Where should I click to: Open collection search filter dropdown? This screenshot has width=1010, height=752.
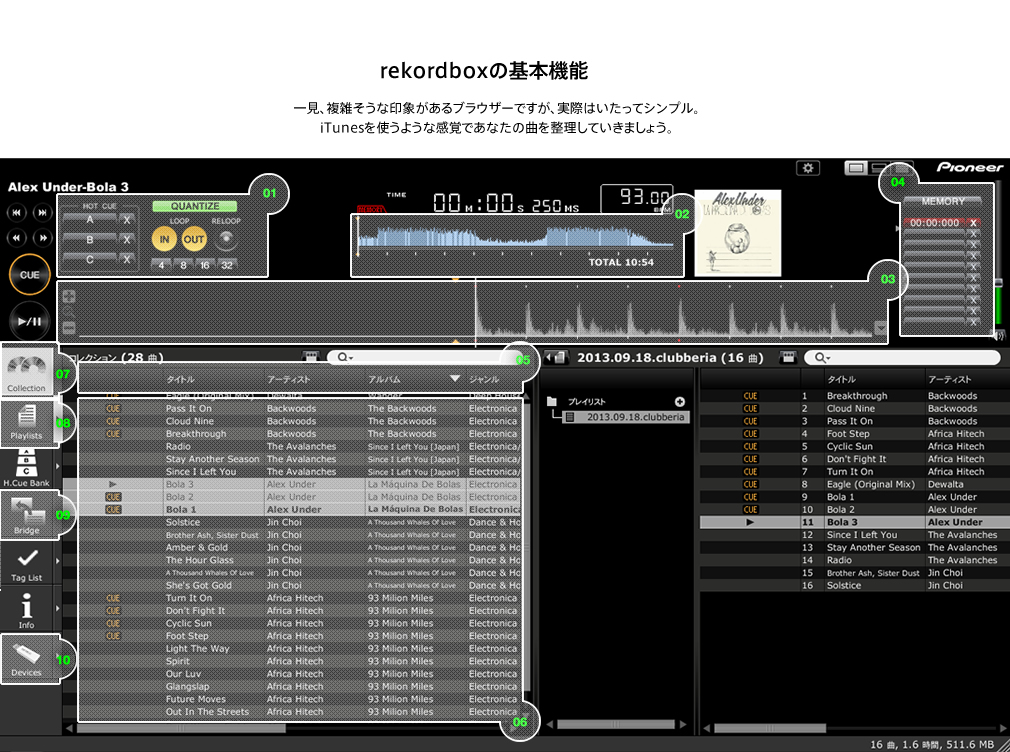point(345,357)
